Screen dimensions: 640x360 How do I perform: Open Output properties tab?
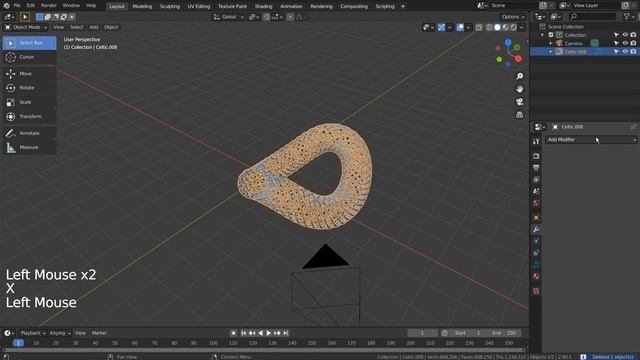click(536, 168)
